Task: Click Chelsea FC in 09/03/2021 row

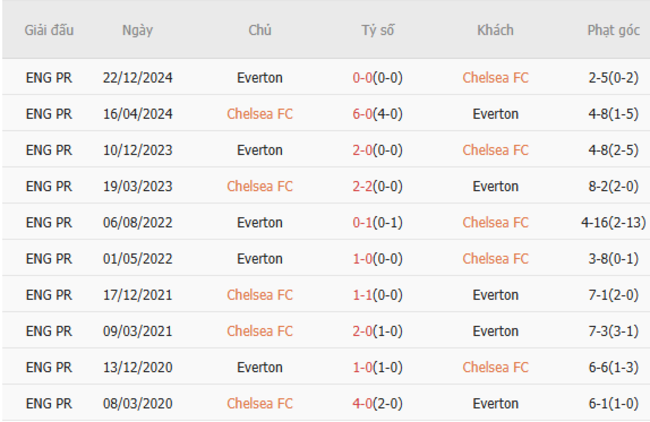Action: [x=259, y=331]
